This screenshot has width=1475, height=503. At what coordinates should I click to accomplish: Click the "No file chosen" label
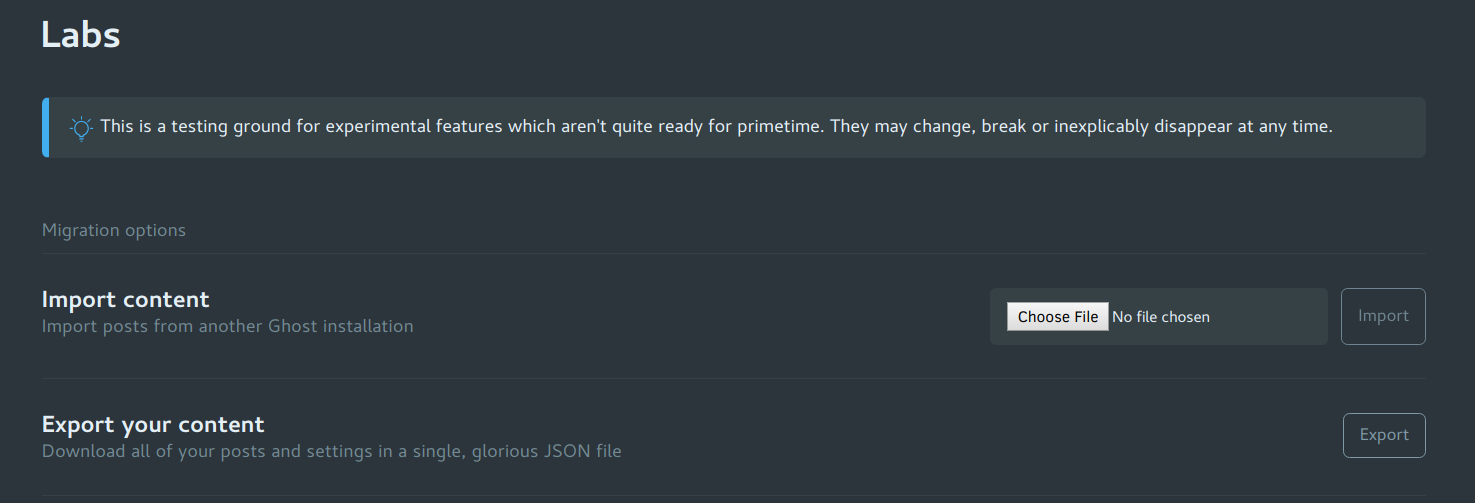(x=1161, y=317)
